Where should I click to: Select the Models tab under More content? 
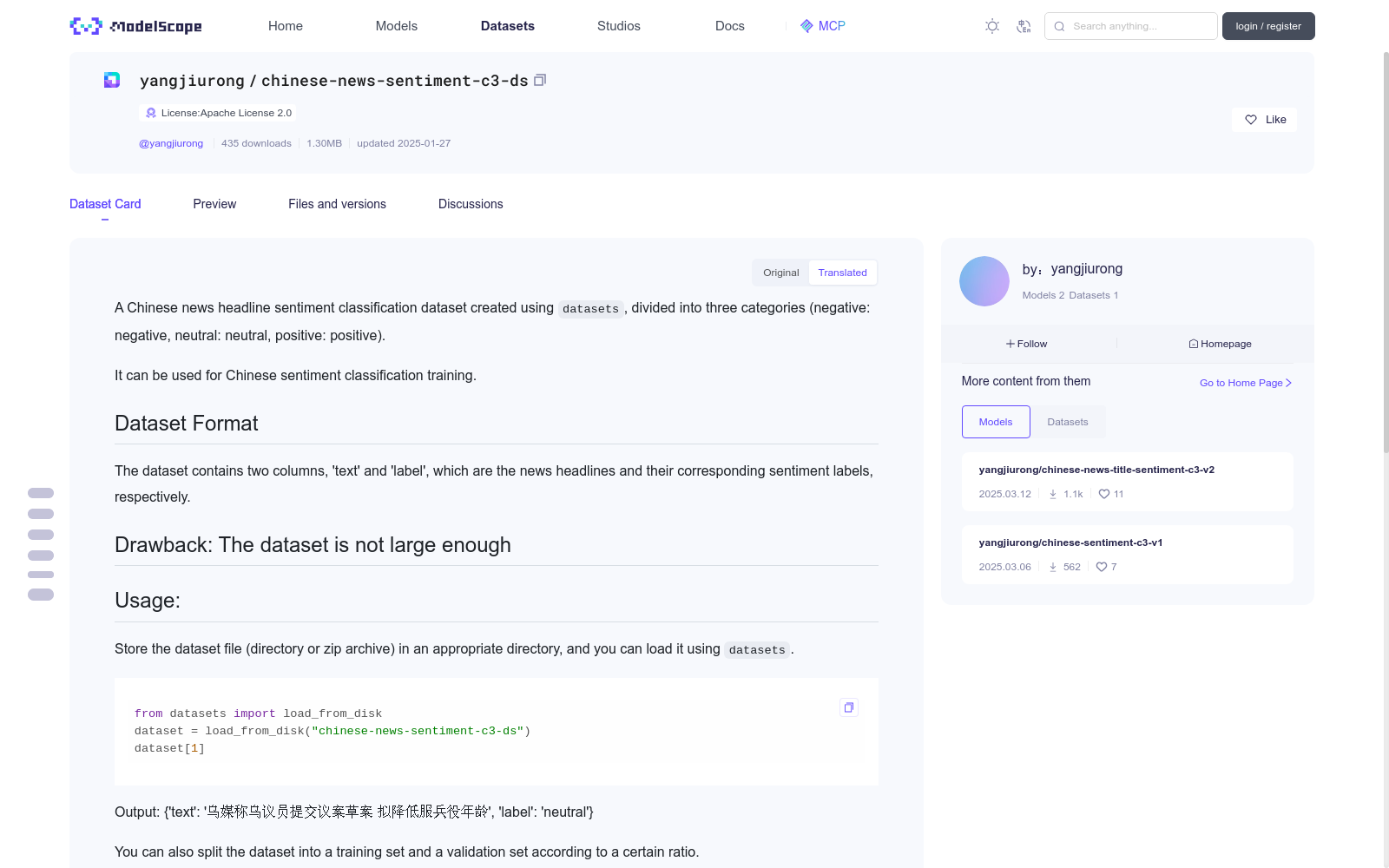[x=996, y=422]
